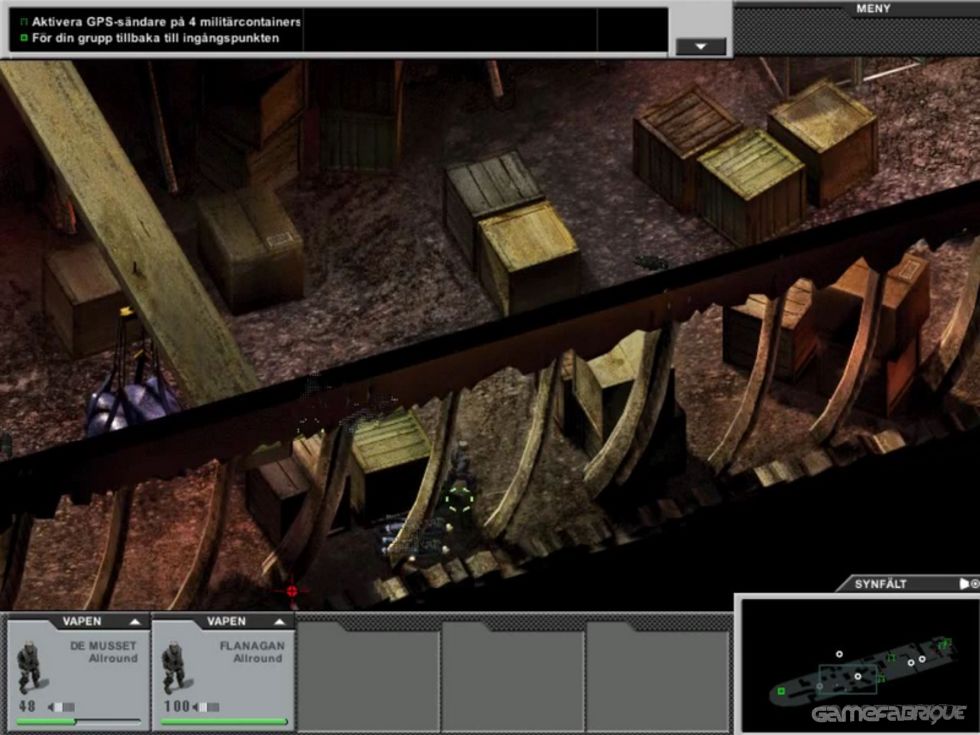Click Flanagan's ammo magazine icon
Screen dimensions: 980x735
207,707
